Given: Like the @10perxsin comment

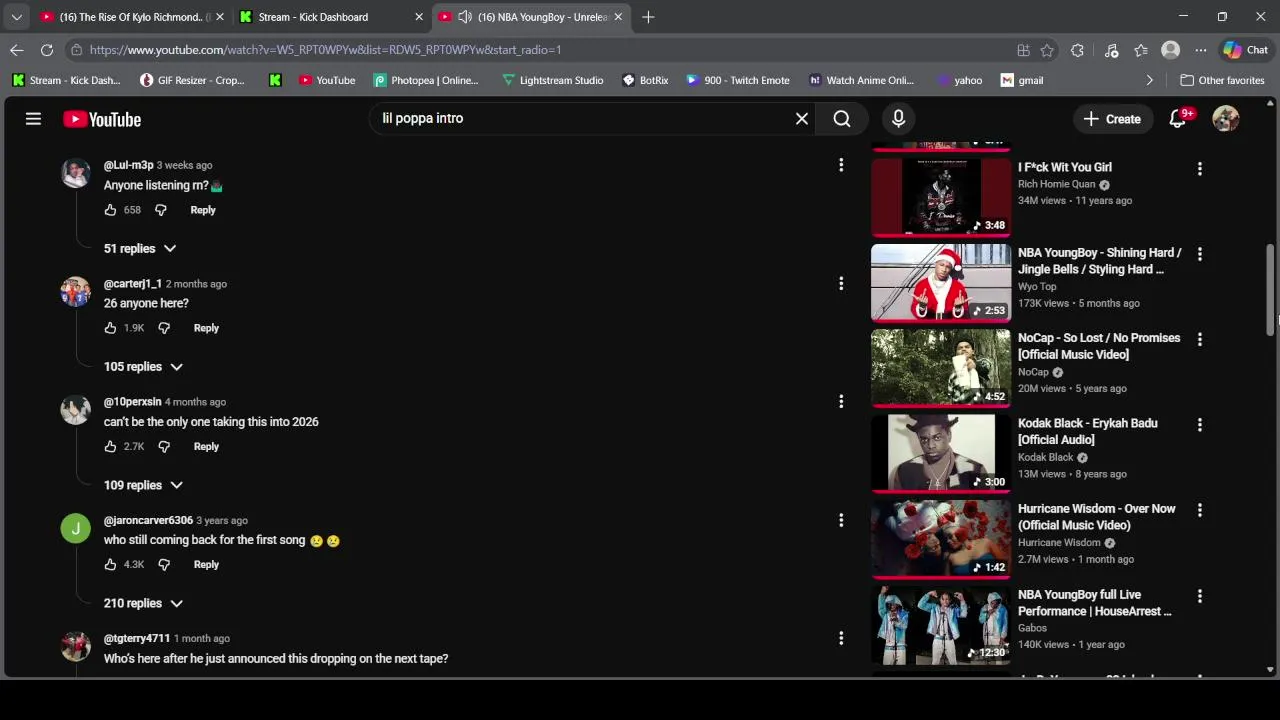Looking at the screenshot, I should pos(110,446).
